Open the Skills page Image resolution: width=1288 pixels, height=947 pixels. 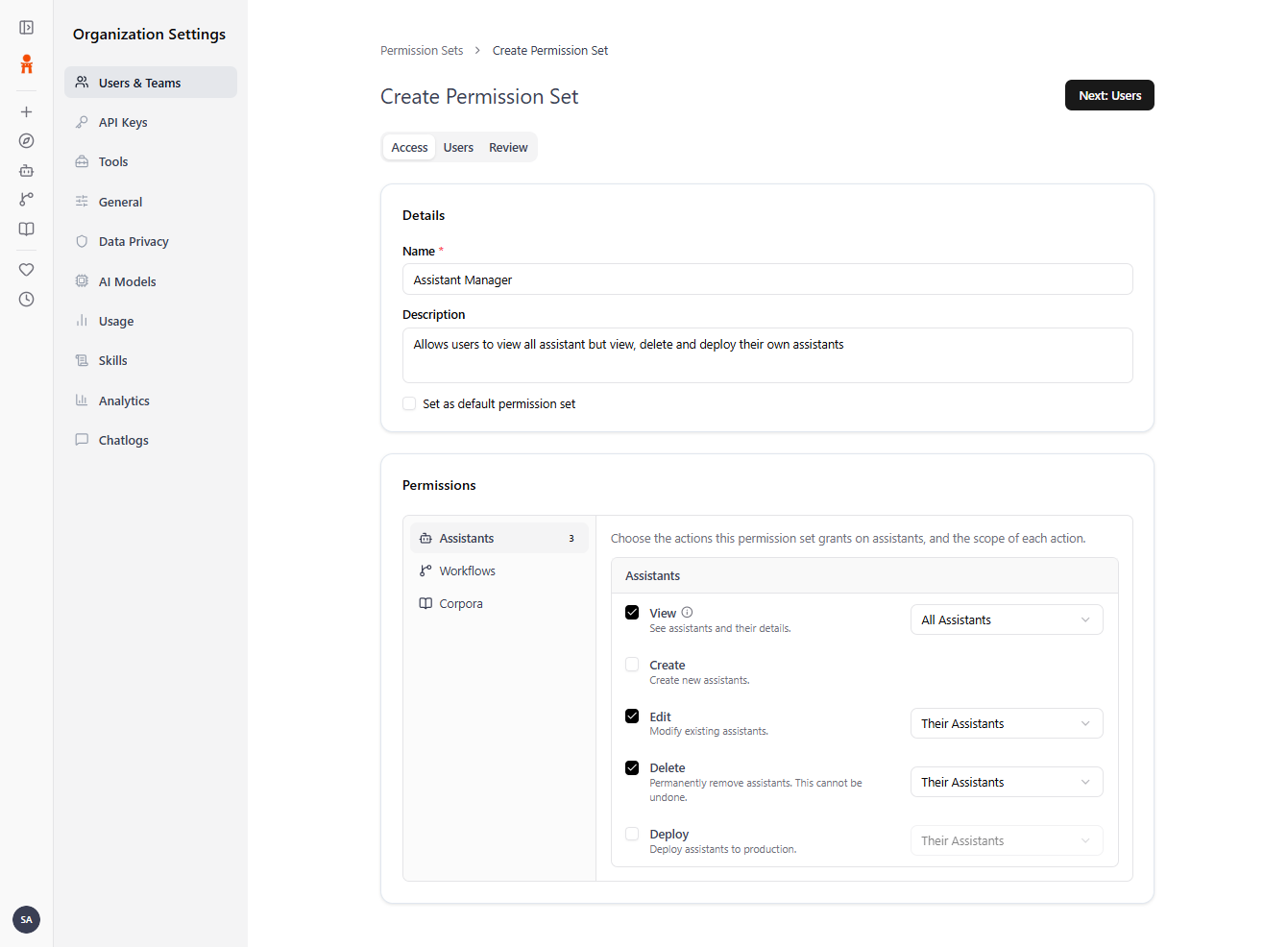pos(151,360)
